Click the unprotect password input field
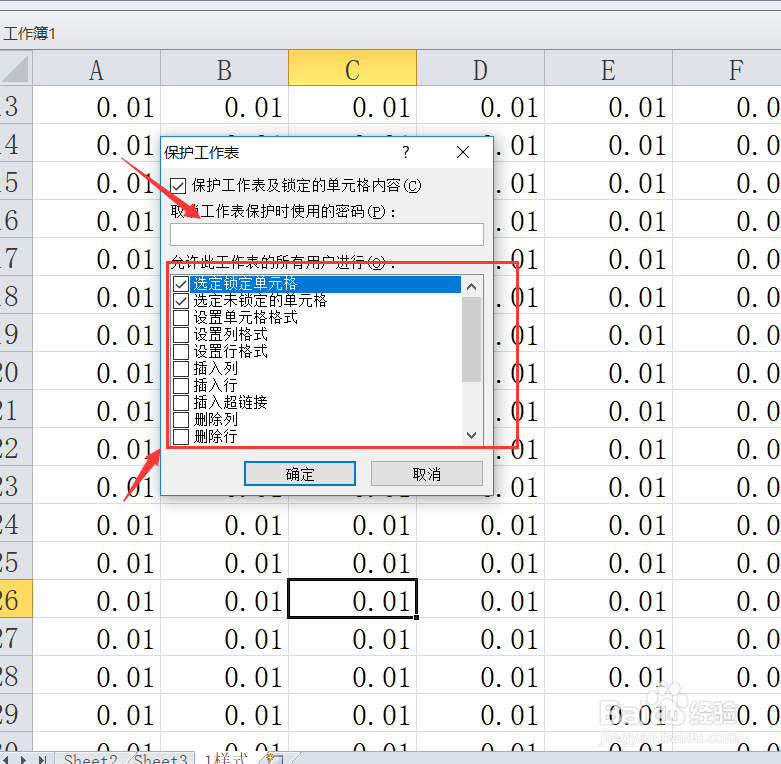This screenshot has width=781, height=764. pyautogui.click(x=327, y=234)
